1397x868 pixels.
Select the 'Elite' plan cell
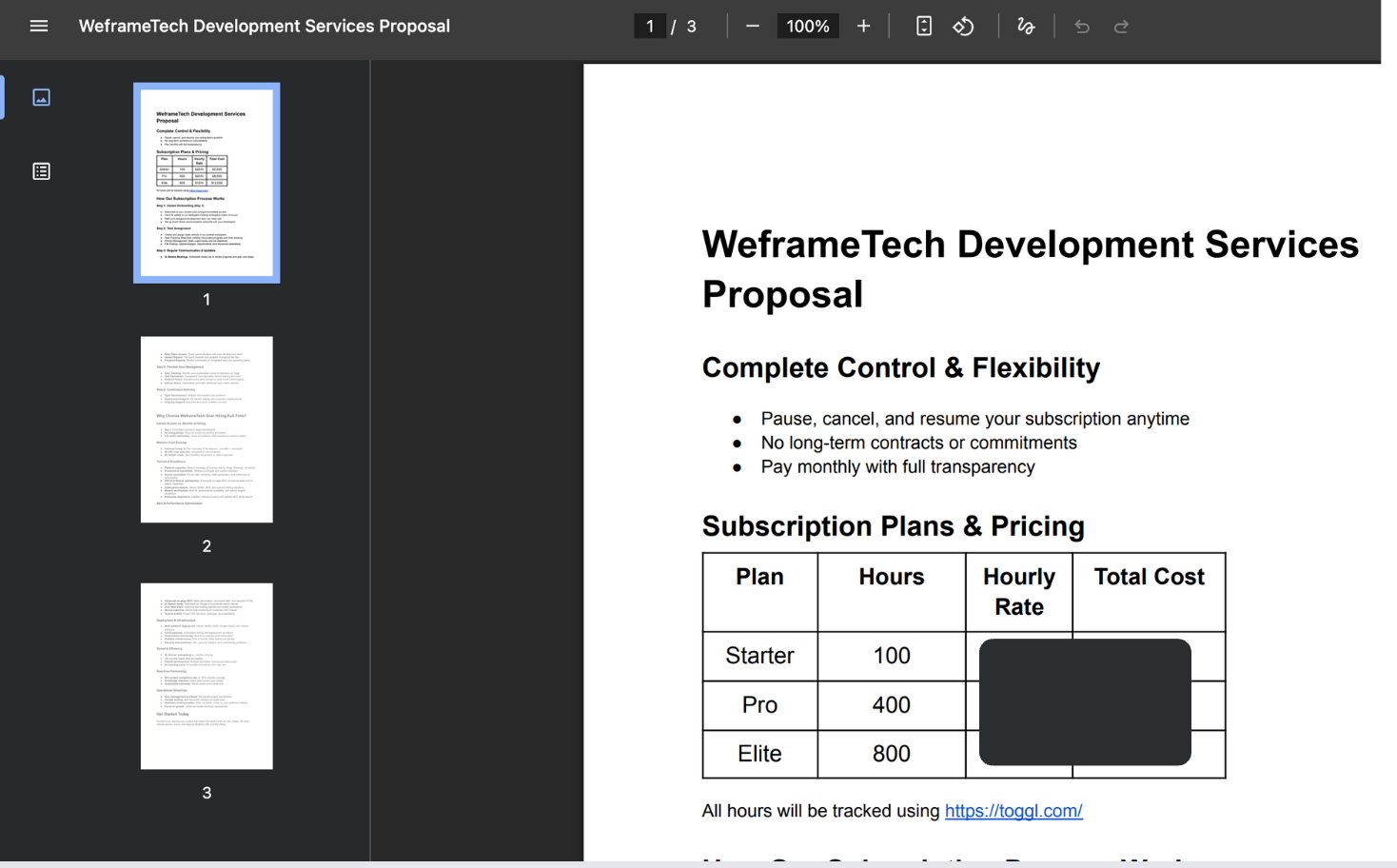point(759,754)
